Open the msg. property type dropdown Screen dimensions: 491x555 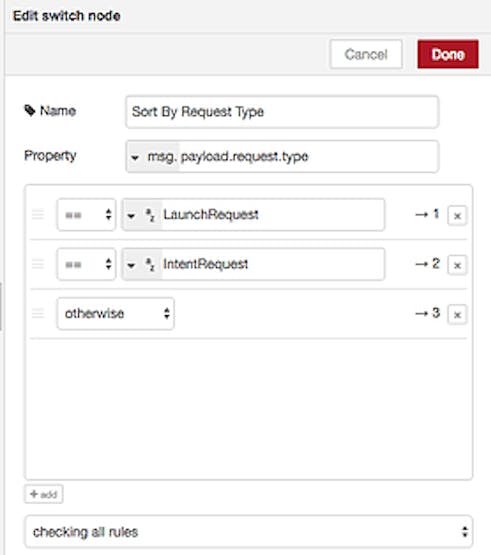(153, 157)
